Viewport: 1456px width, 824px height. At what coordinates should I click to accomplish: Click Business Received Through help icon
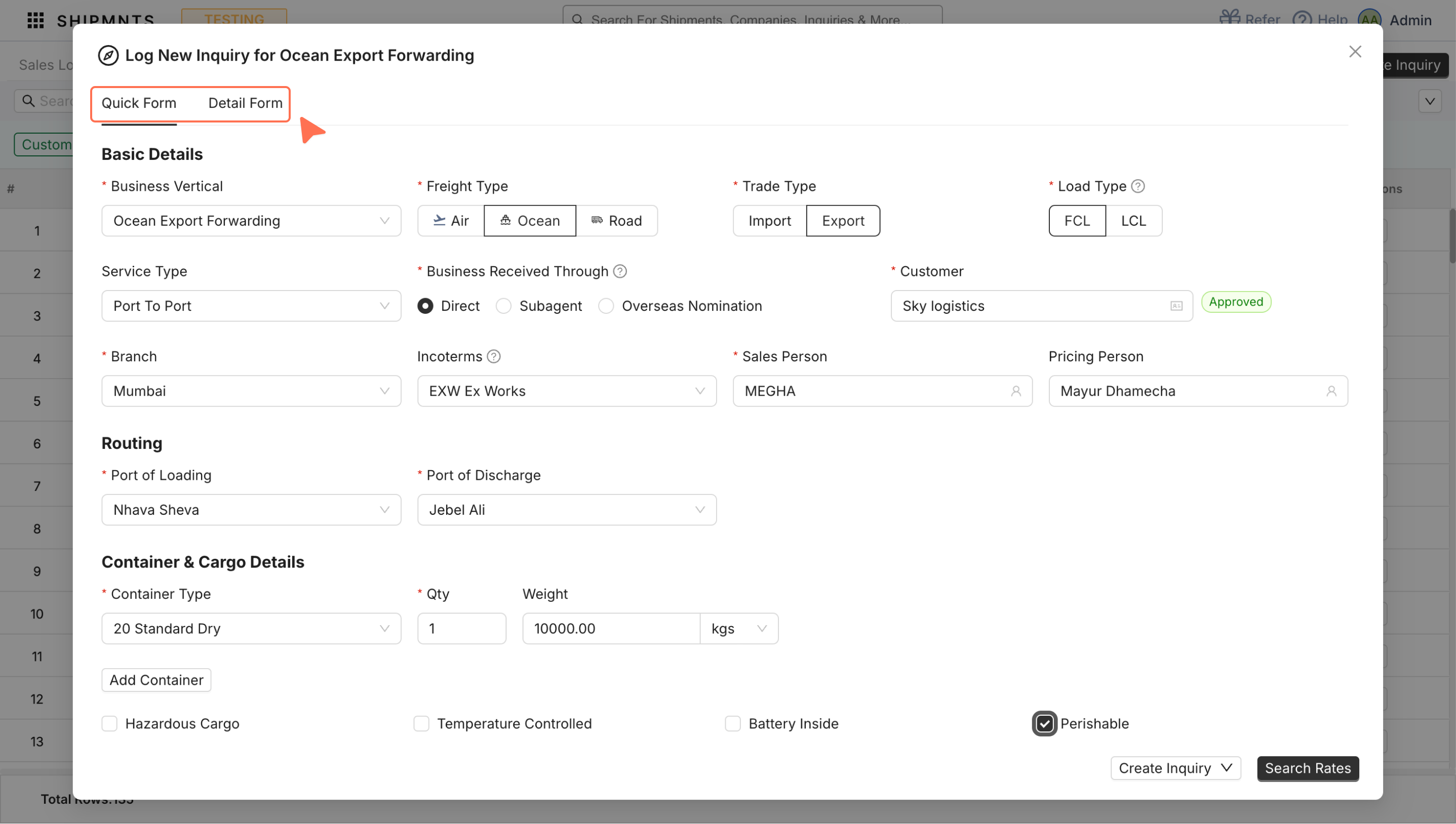point(620,271)
